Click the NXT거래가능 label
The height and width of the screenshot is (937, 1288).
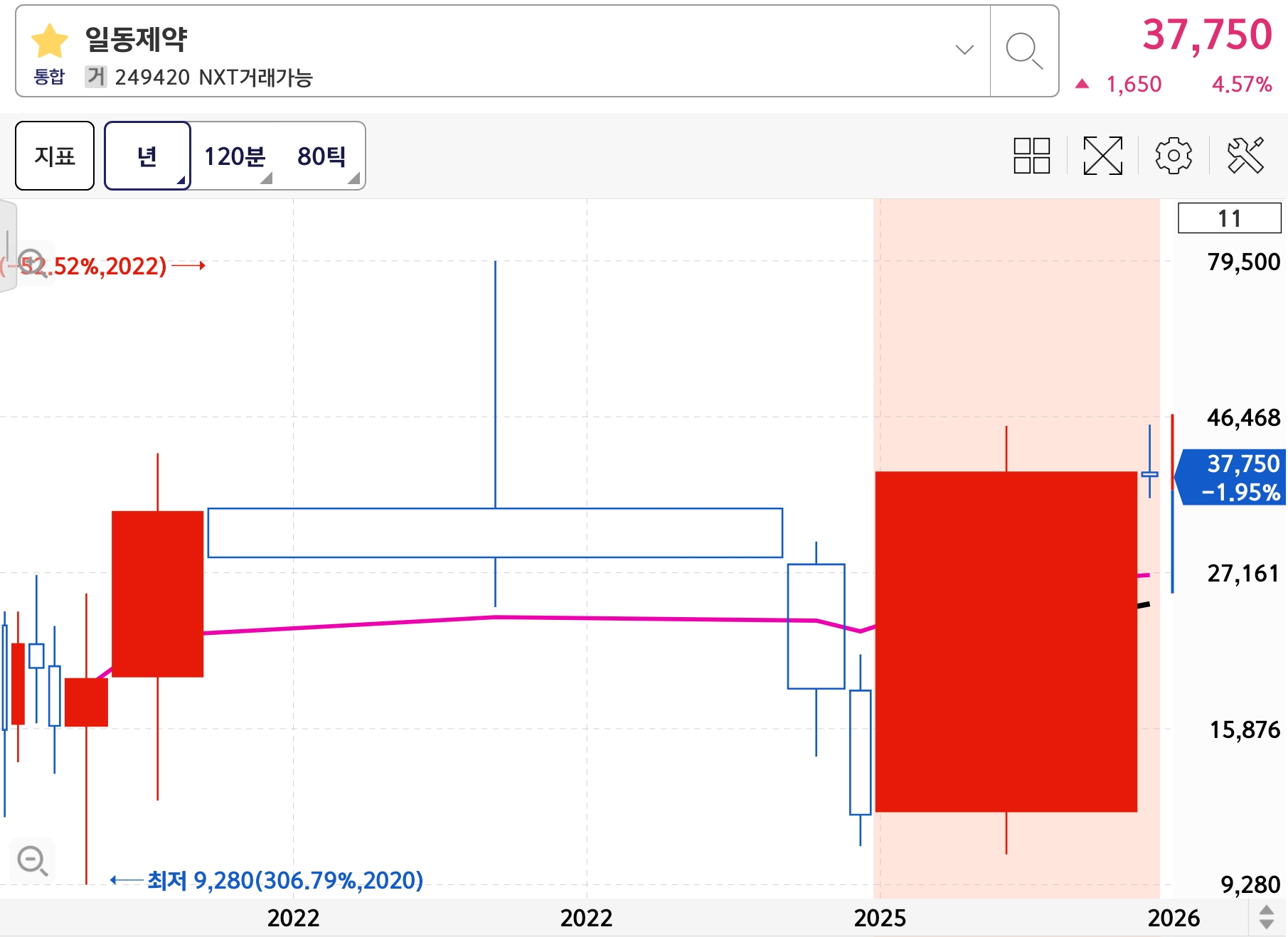256,77
